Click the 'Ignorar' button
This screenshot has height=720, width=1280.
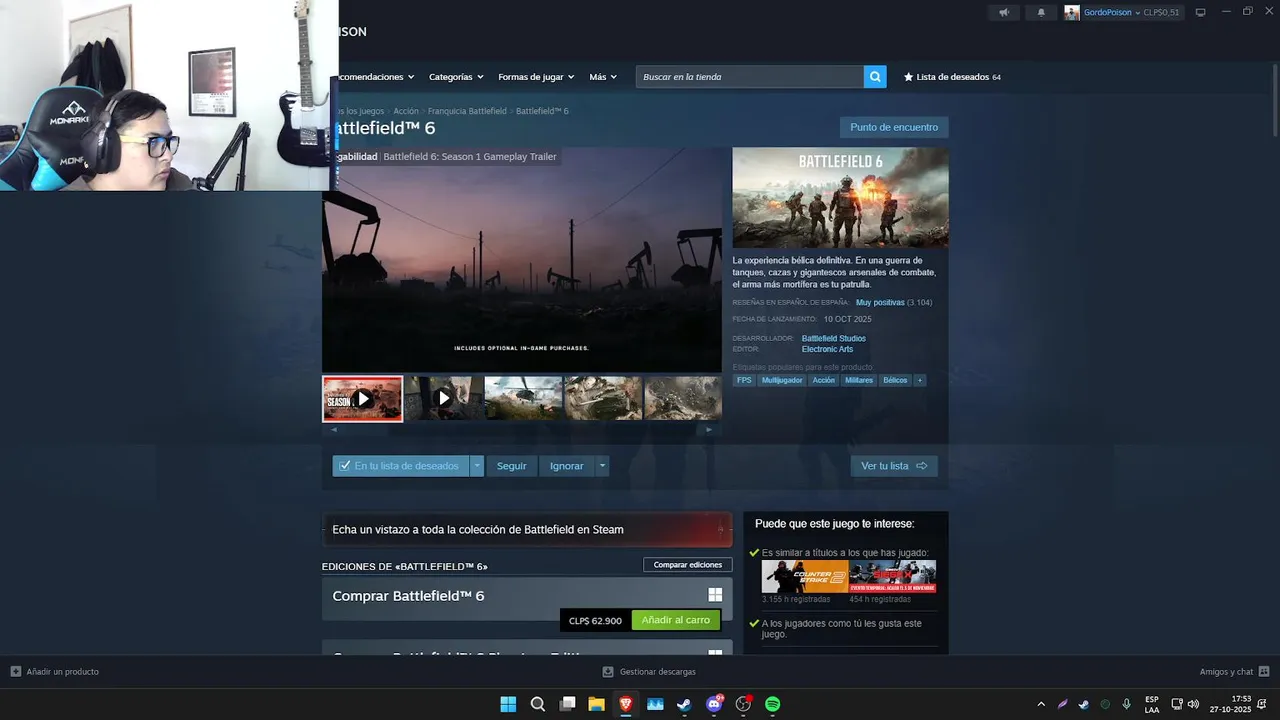[566, 466]
